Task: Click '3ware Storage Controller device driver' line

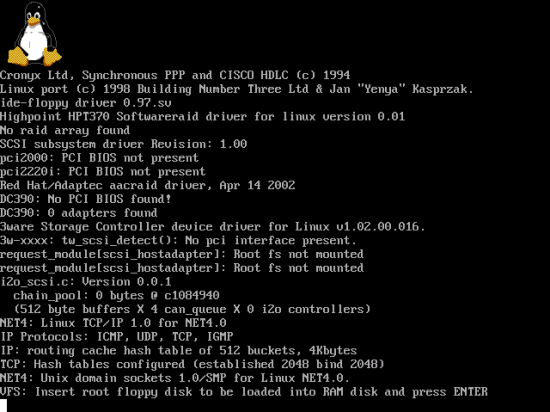Action: pos(213,227)
